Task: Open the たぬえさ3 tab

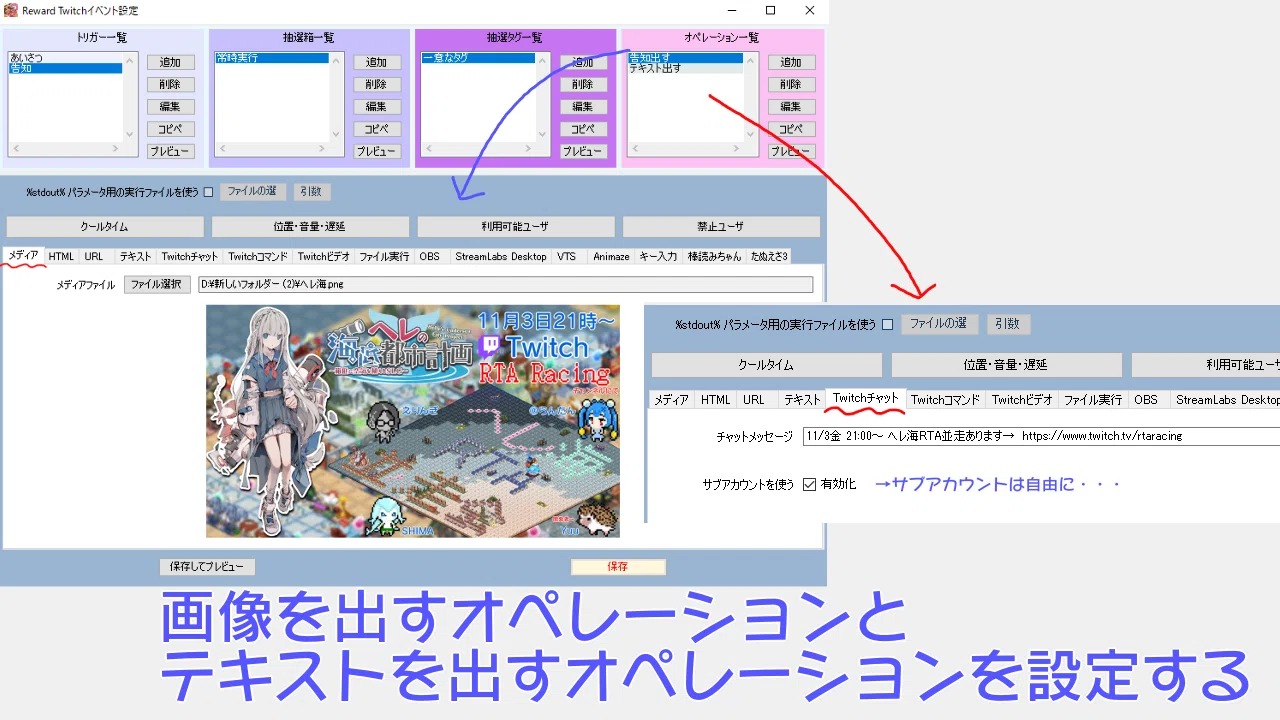Action: [769, 256]
